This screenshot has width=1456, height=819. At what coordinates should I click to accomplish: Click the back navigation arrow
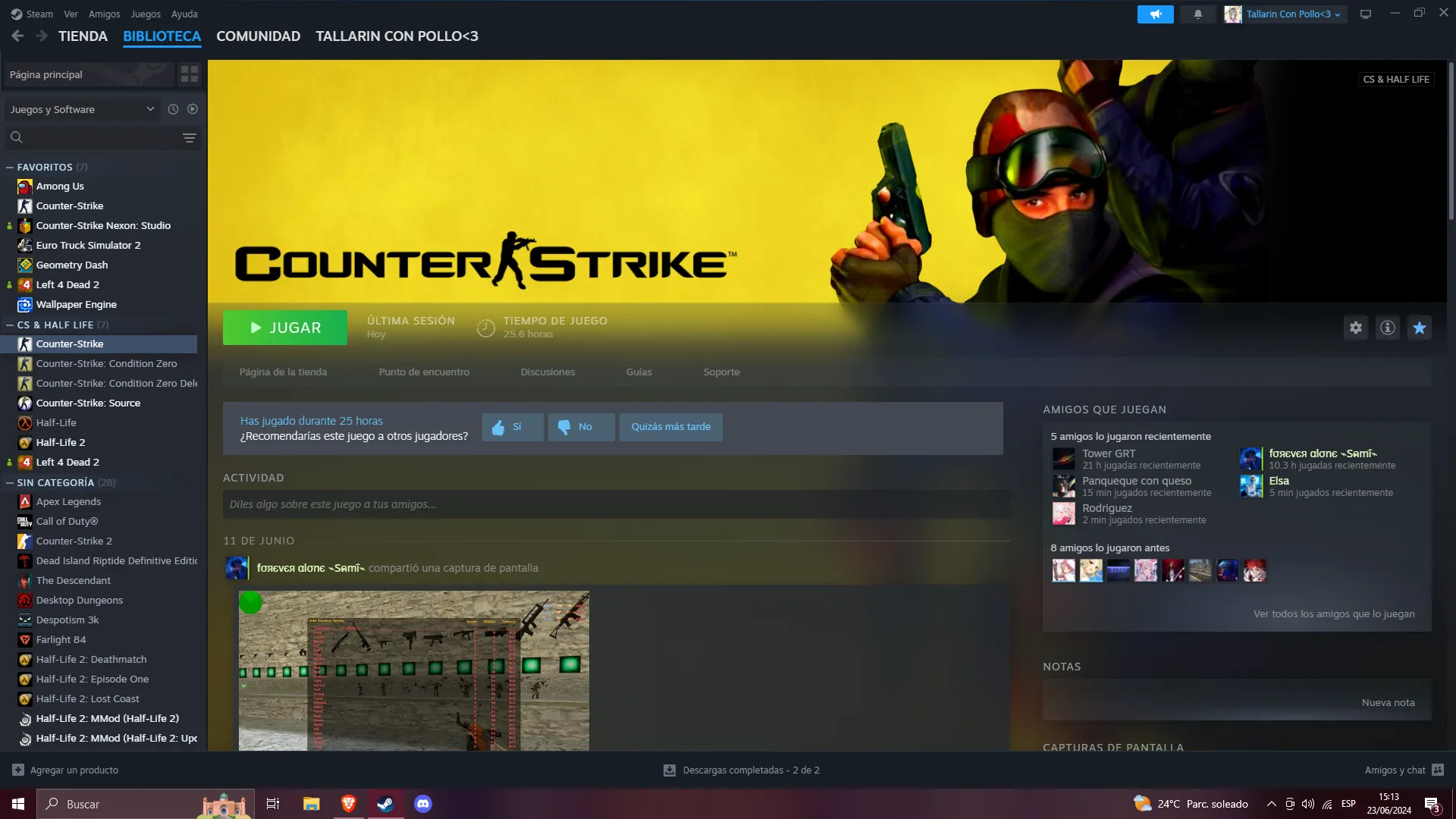click(17, 36)
